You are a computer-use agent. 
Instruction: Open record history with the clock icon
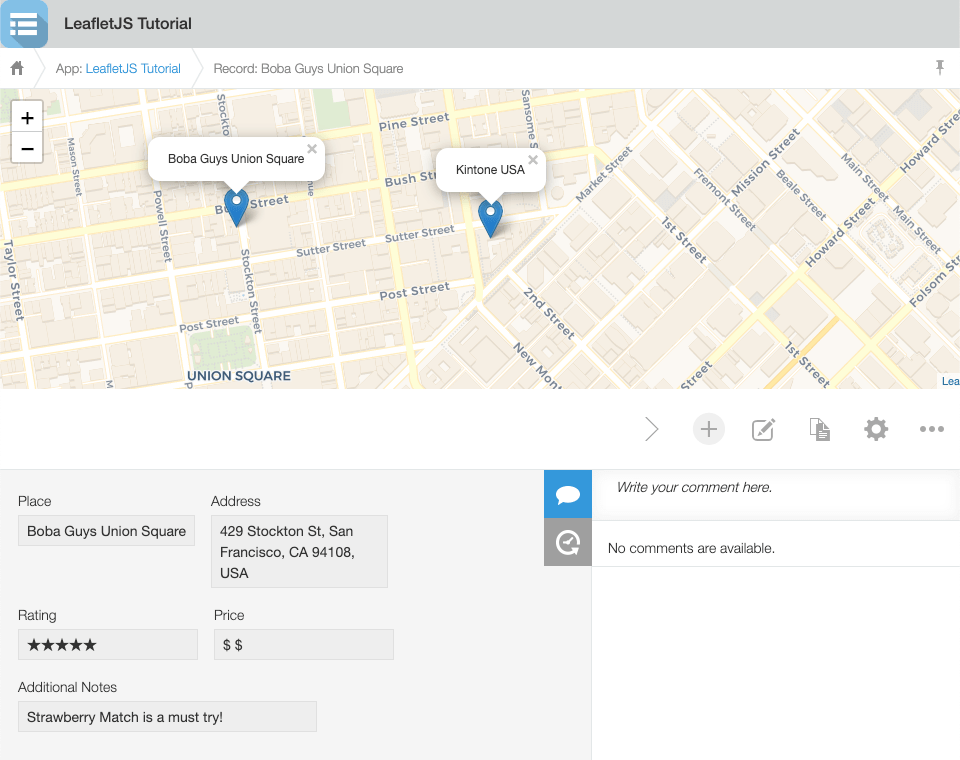point(567,542)
